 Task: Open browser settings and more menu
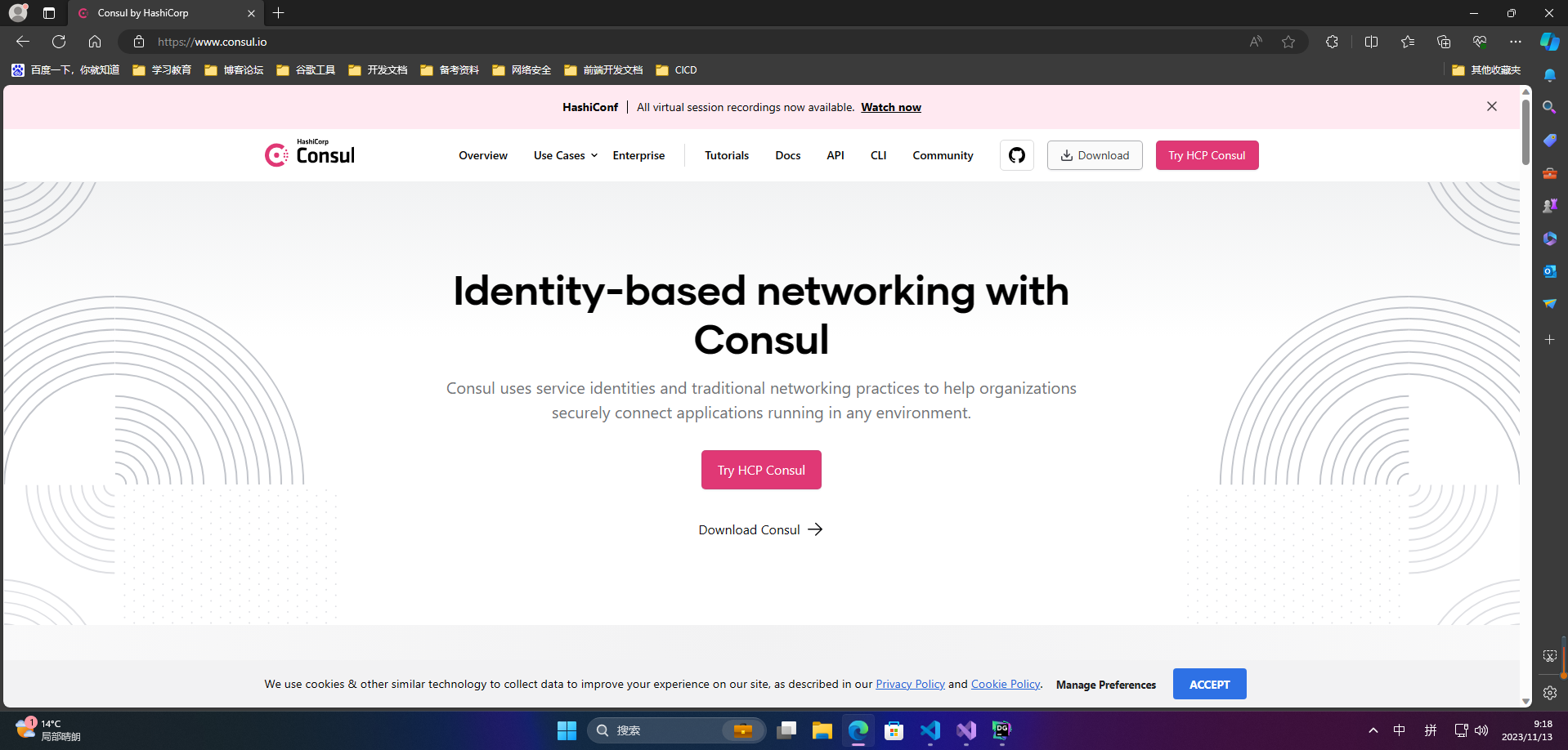click(x=1516, y=42)
